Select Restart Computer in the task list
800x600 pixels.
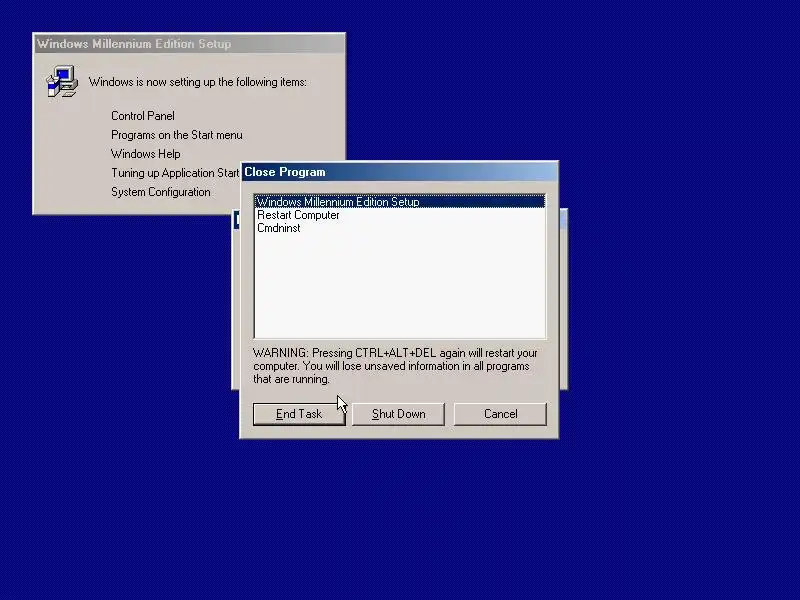point(399,215)
